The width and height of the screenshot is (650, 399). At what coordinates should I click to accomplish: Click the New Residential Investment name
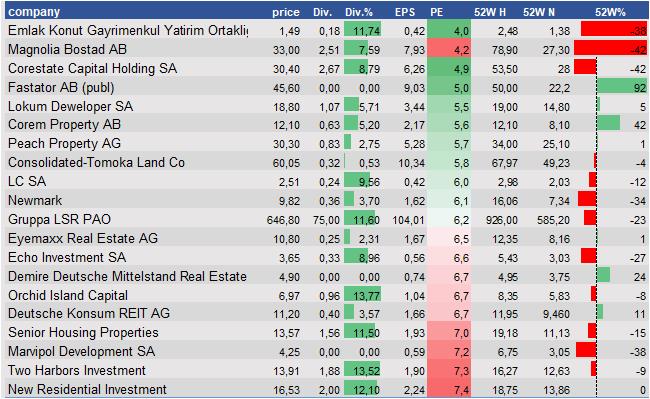(x=87, y=389)
